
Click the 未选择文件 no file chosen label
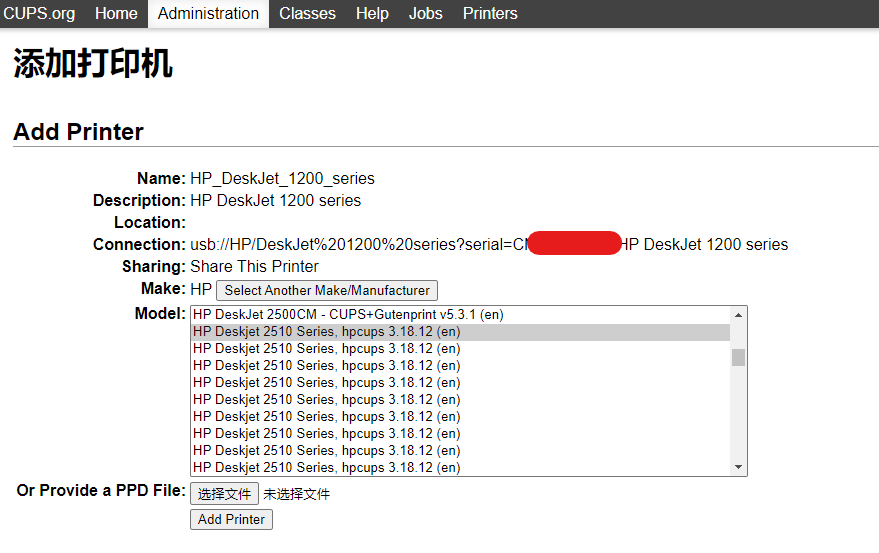click(x=297, y=494)
